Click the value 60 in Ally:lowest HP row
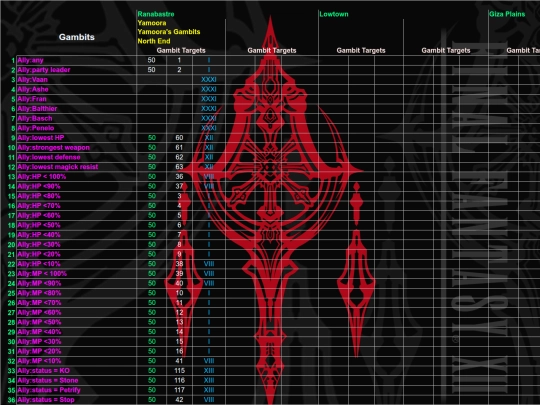This screenshot has height=405, width=540. [179, 138]
